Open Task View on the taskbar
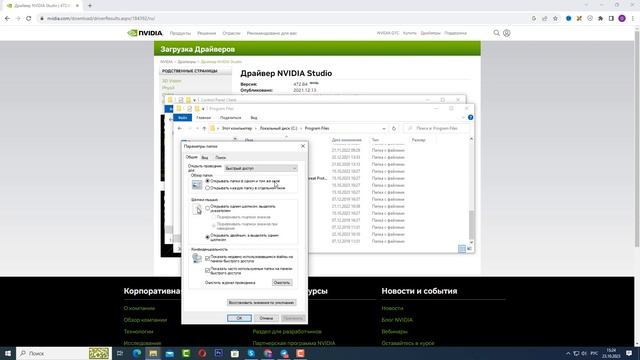The height and width of the screenshot is (360, 640). [120, 353]
